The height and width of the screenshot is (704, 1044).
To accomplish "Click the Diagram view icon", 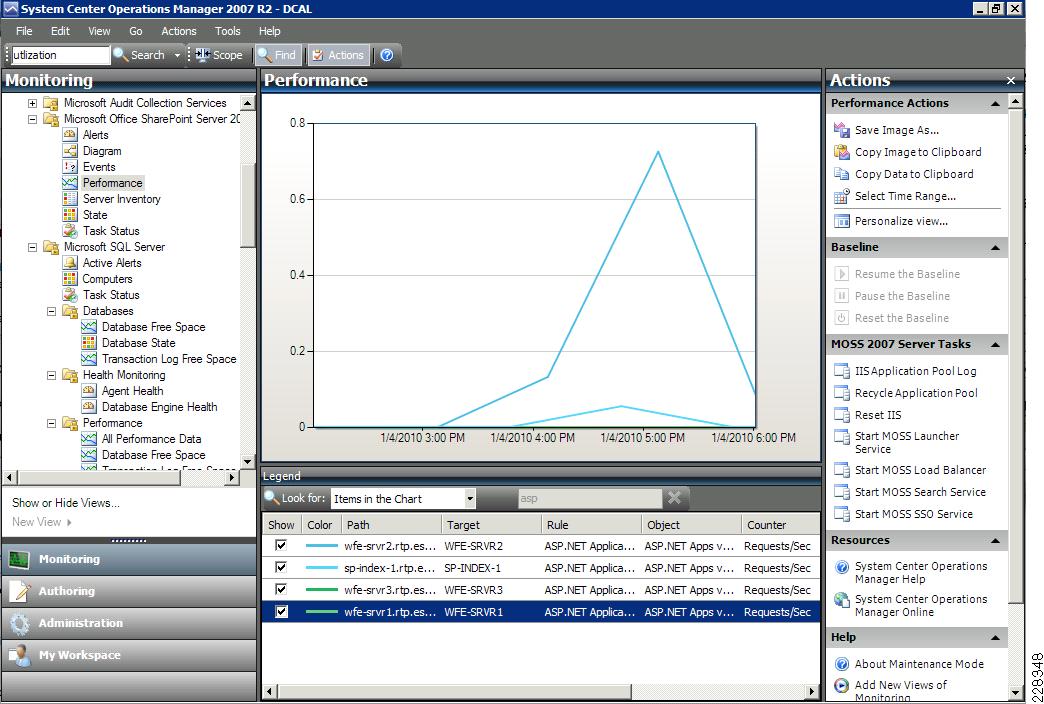I will (x=70, y=151).
